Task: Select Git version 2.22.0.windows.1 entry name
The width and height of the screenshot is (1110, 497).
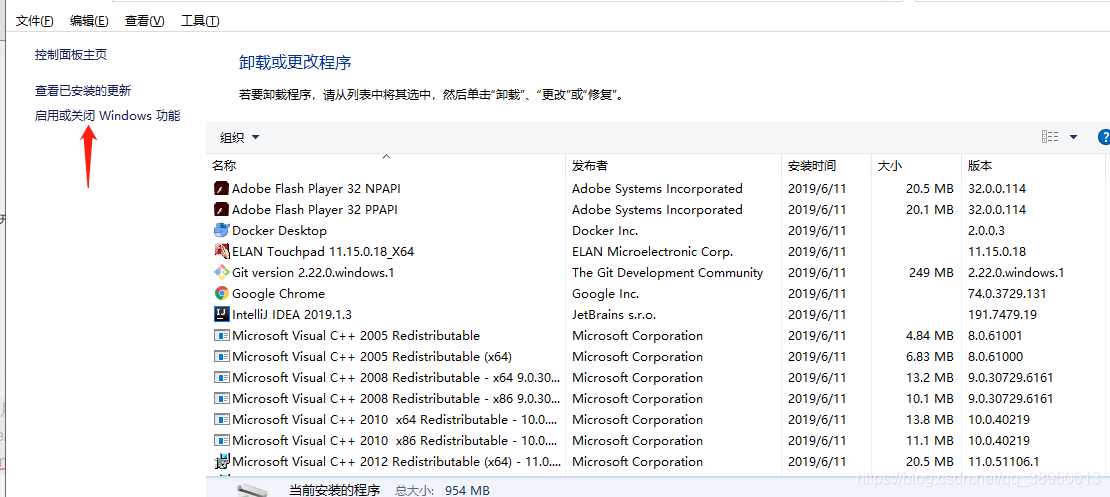Action: tap(313, 273)
